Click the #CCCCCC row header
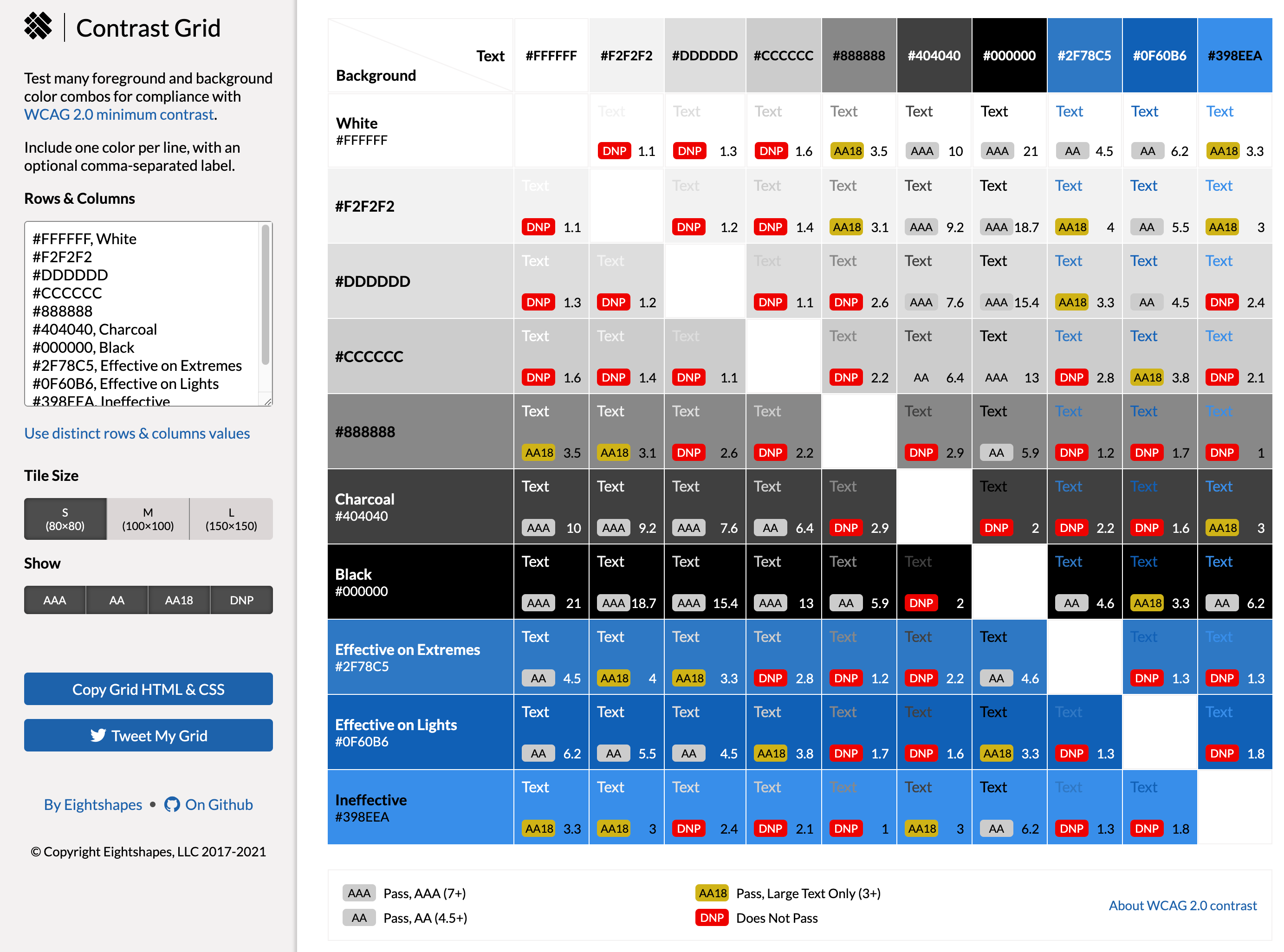The height and width of the screenshot is (952, 1284). click(421, 356)
